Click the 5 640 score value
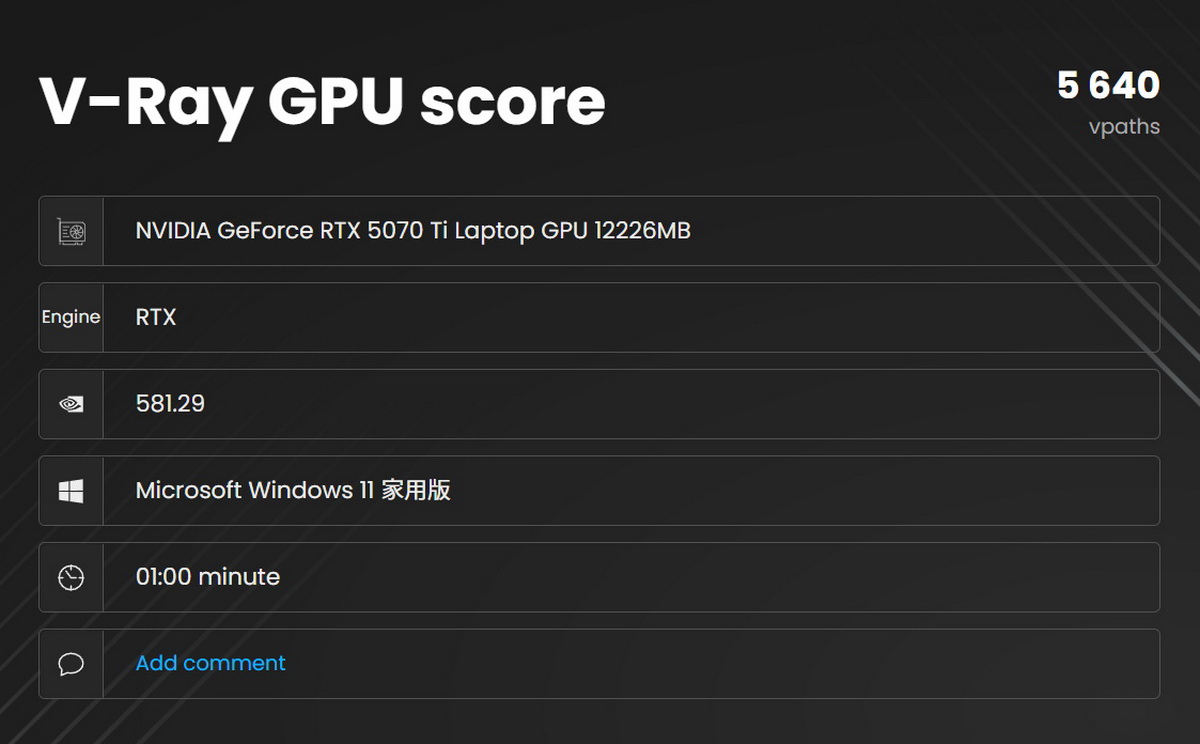This screenshot has width=1200, height=744. (1108, 86)
